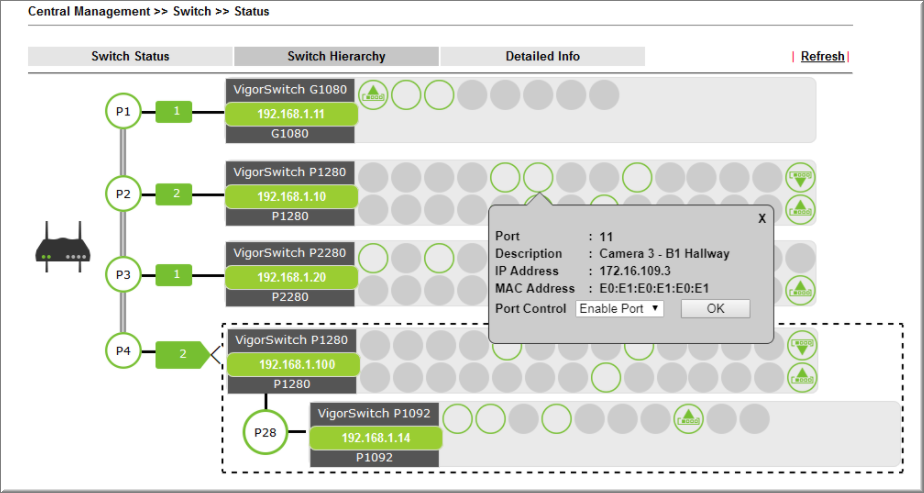Collapse the group tag 2 beside P4
Image resolution: width=924 pixels, height=493 pixels.
183,354
